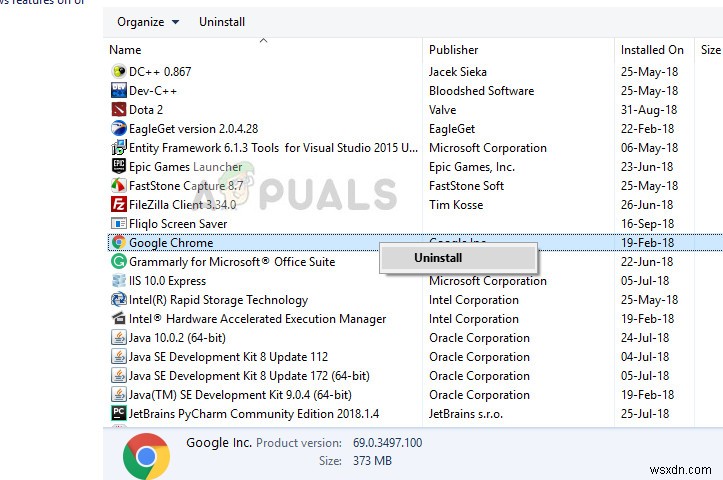Click the FastStone Capture icon
Screen dimensions: 723x480
point(119,185)
